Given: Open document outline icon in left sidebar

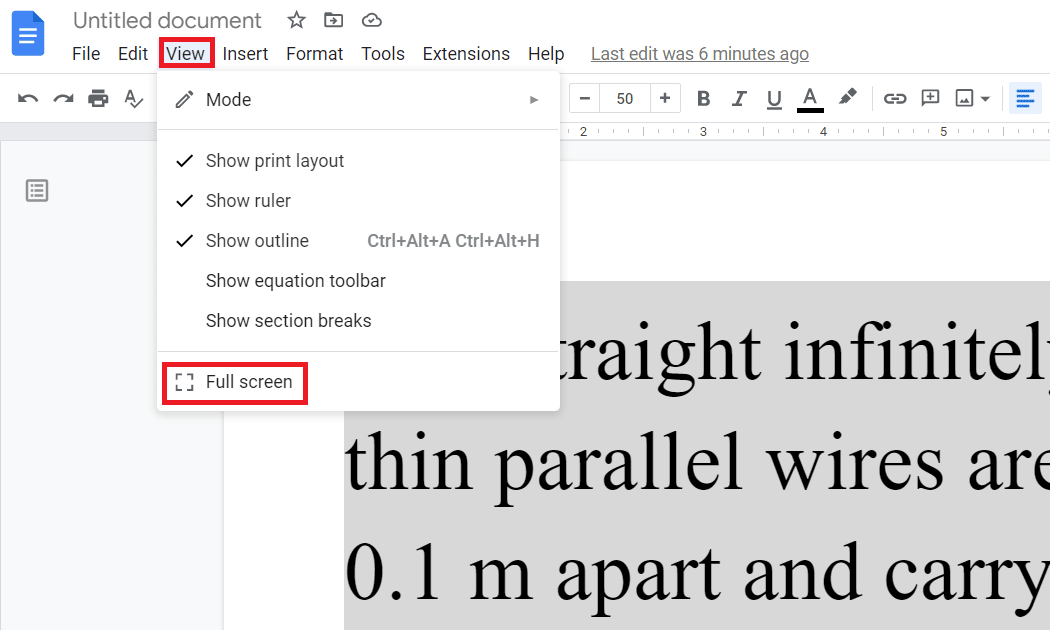Looking at the screenshot, I should pyautogui.click(x=37, y=191).
